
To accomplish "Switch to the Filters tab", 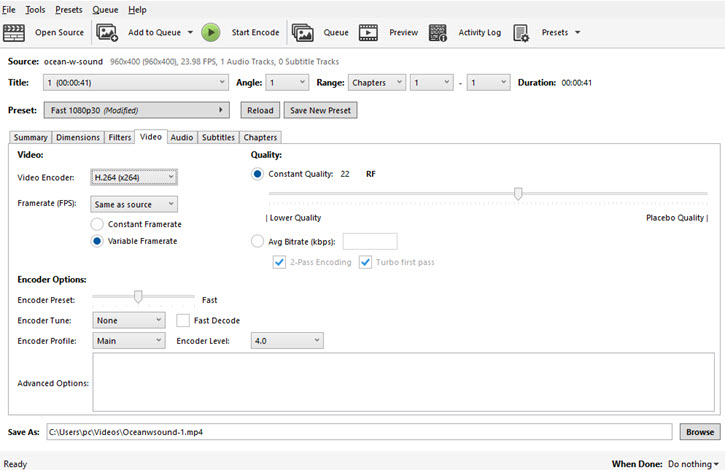I will tap(120, 137).
